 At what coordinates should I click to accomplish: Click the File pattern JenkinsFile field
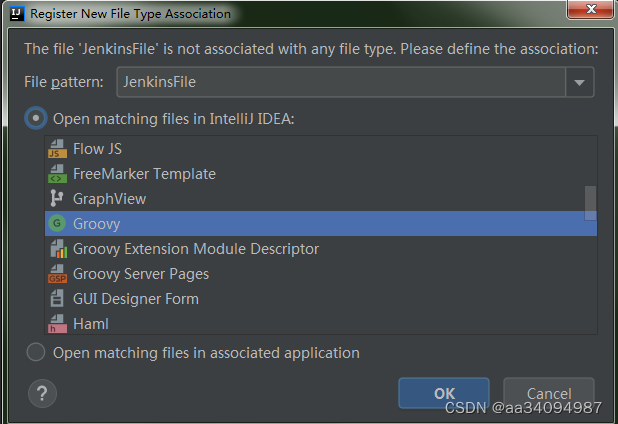341,82
